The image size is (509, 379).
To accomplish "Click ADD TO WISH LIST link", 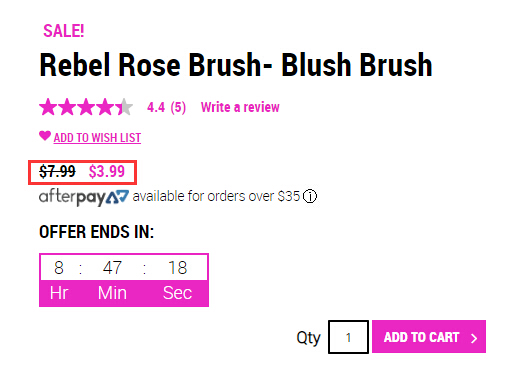I will 97,138.
